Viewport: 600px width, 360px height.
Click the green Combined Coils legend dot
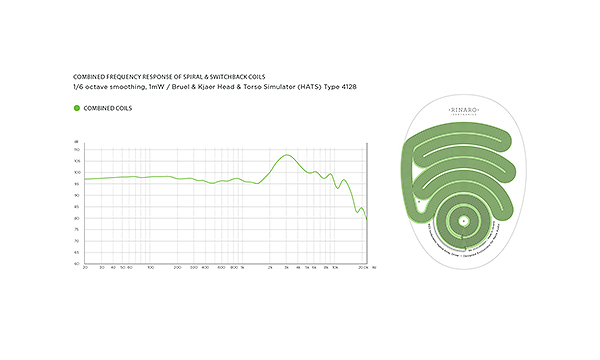tap(77, 108)
